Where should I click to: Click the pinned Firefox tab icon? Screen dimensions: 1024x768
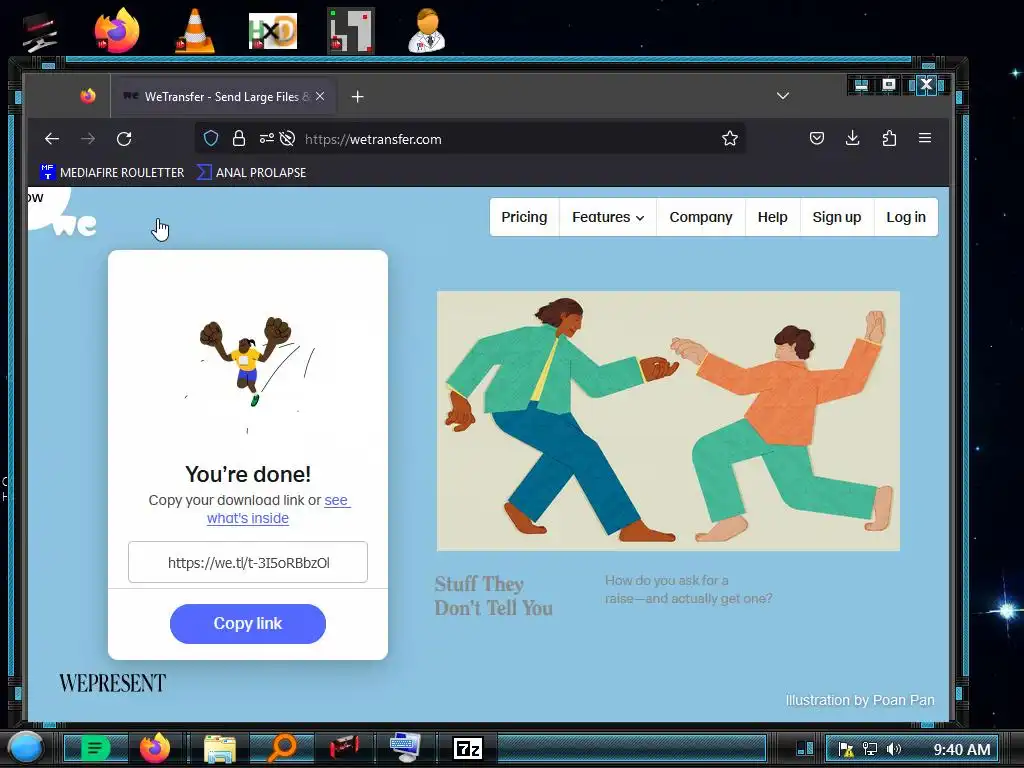tap(88, 96)
